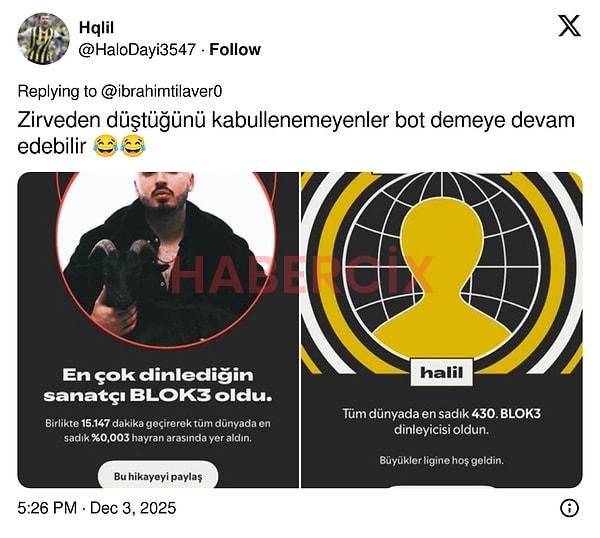
Task: Click the 'halil' name badge
Action: [442, 372]
